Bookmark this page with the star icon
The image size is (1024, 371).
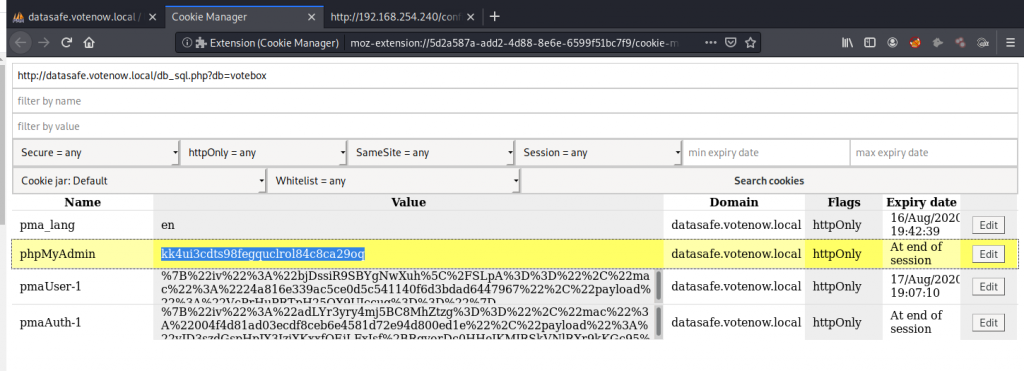click(x=750, y=43)
